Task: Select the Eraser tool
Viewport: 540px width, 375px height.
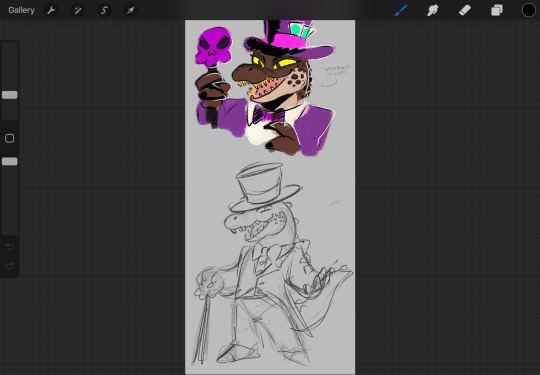Action: [x=465, y=10]
